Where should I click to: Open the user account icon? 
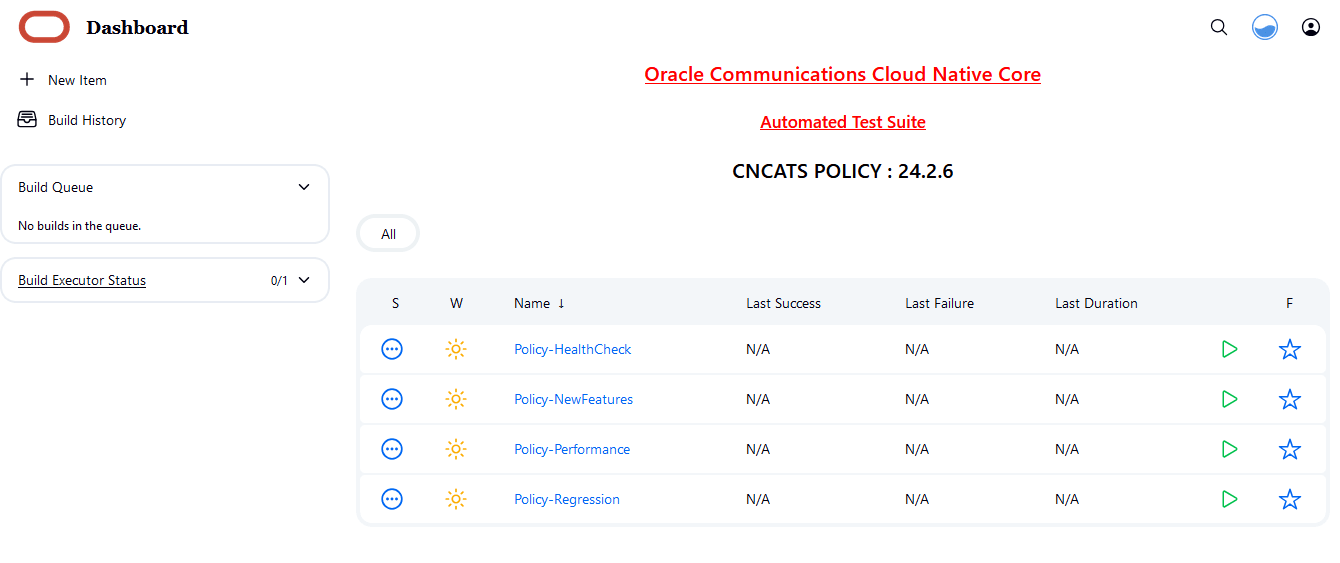pyautogui.click(x=1311, y=27)
